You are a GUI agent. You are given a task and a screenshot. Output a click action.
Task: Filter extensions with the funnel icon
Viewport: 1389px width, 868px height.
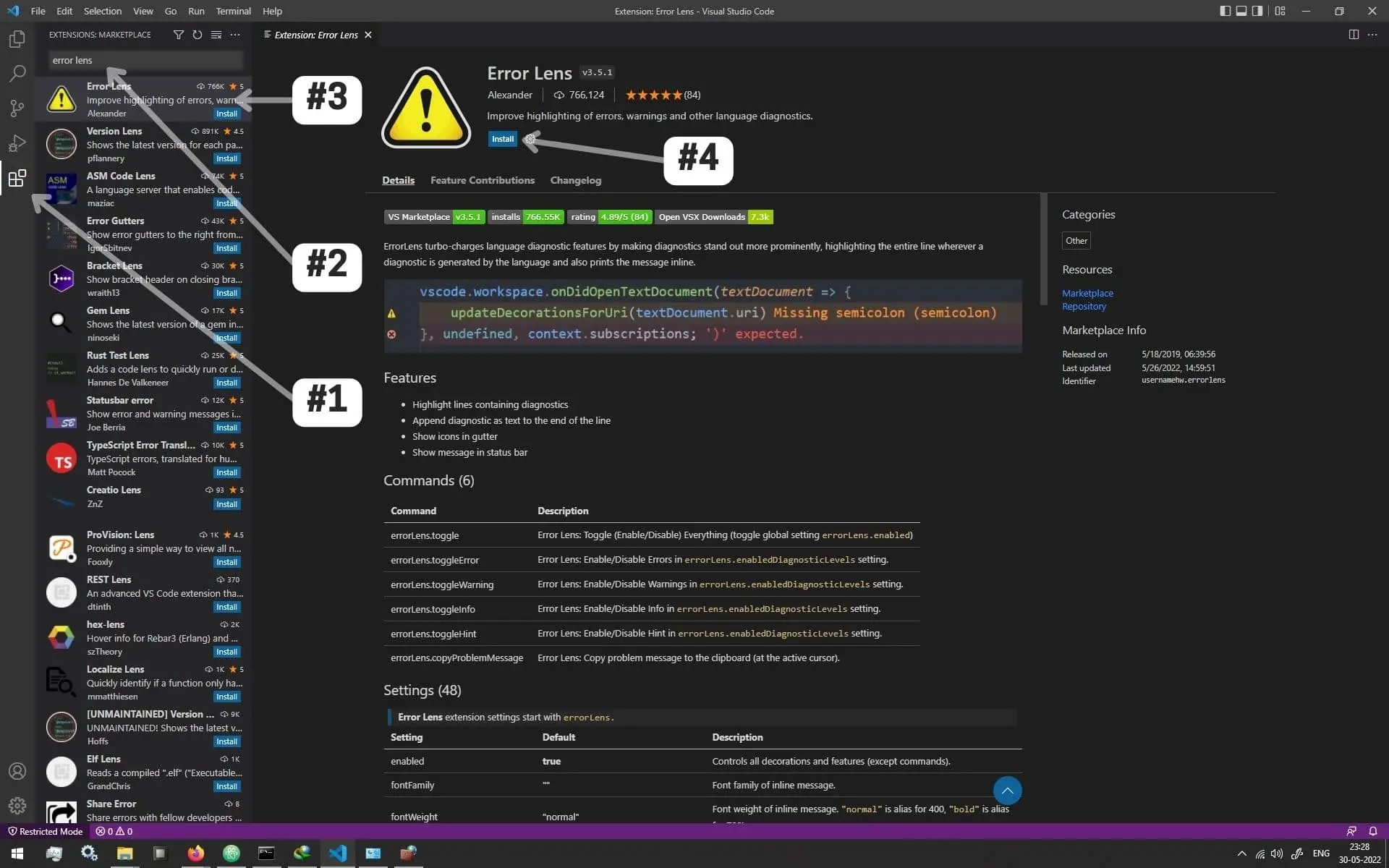click(179, 35)
